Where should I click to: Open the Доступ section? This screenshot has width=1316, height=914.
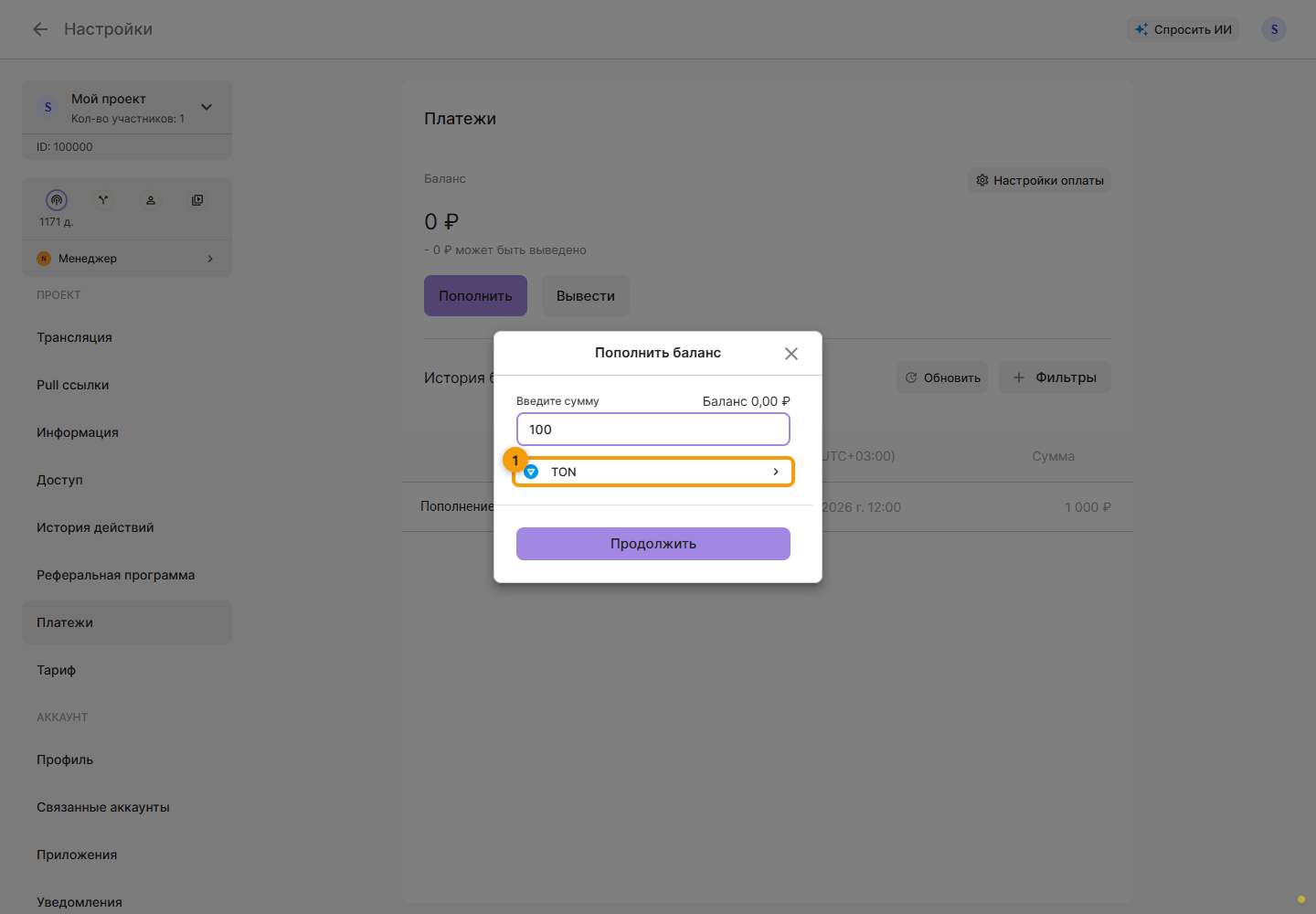tap(127, 480)
